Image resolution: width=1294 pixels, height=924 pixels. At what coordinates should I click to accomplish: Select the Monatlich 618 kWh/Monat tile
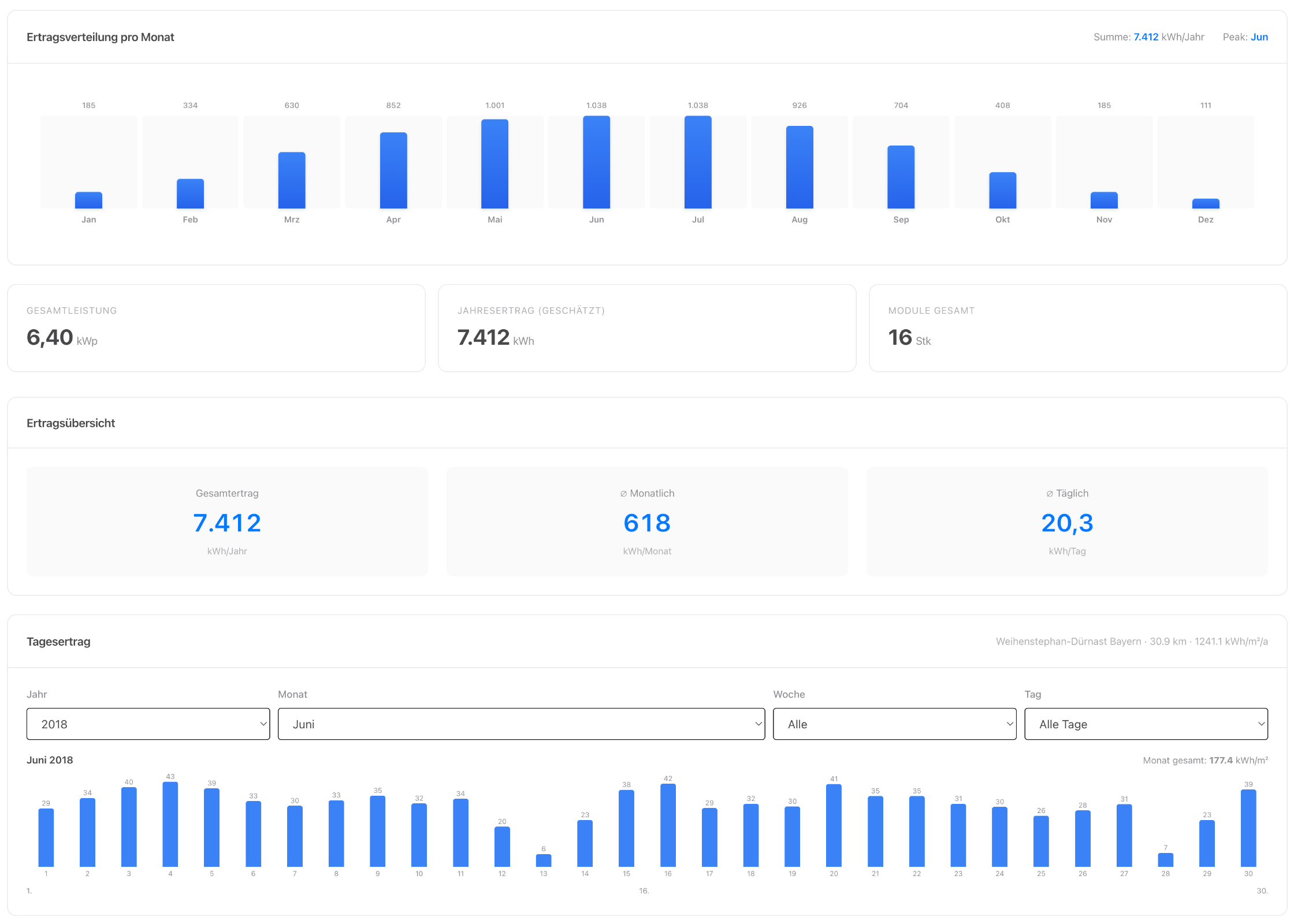pos(647,521)
